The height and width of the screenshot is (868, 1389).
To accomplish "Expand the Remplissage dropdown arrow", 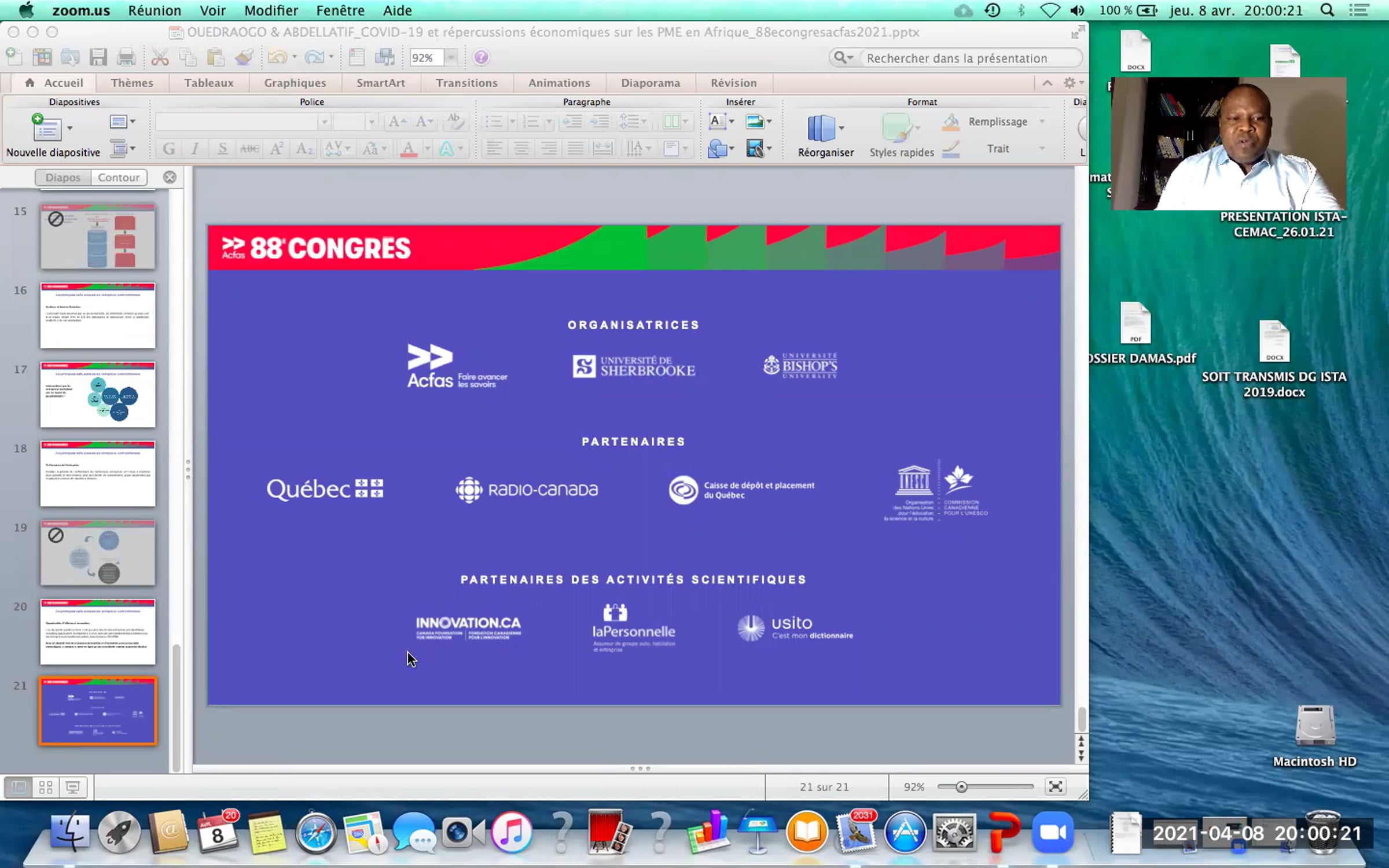I will [x=1042, y=122].
